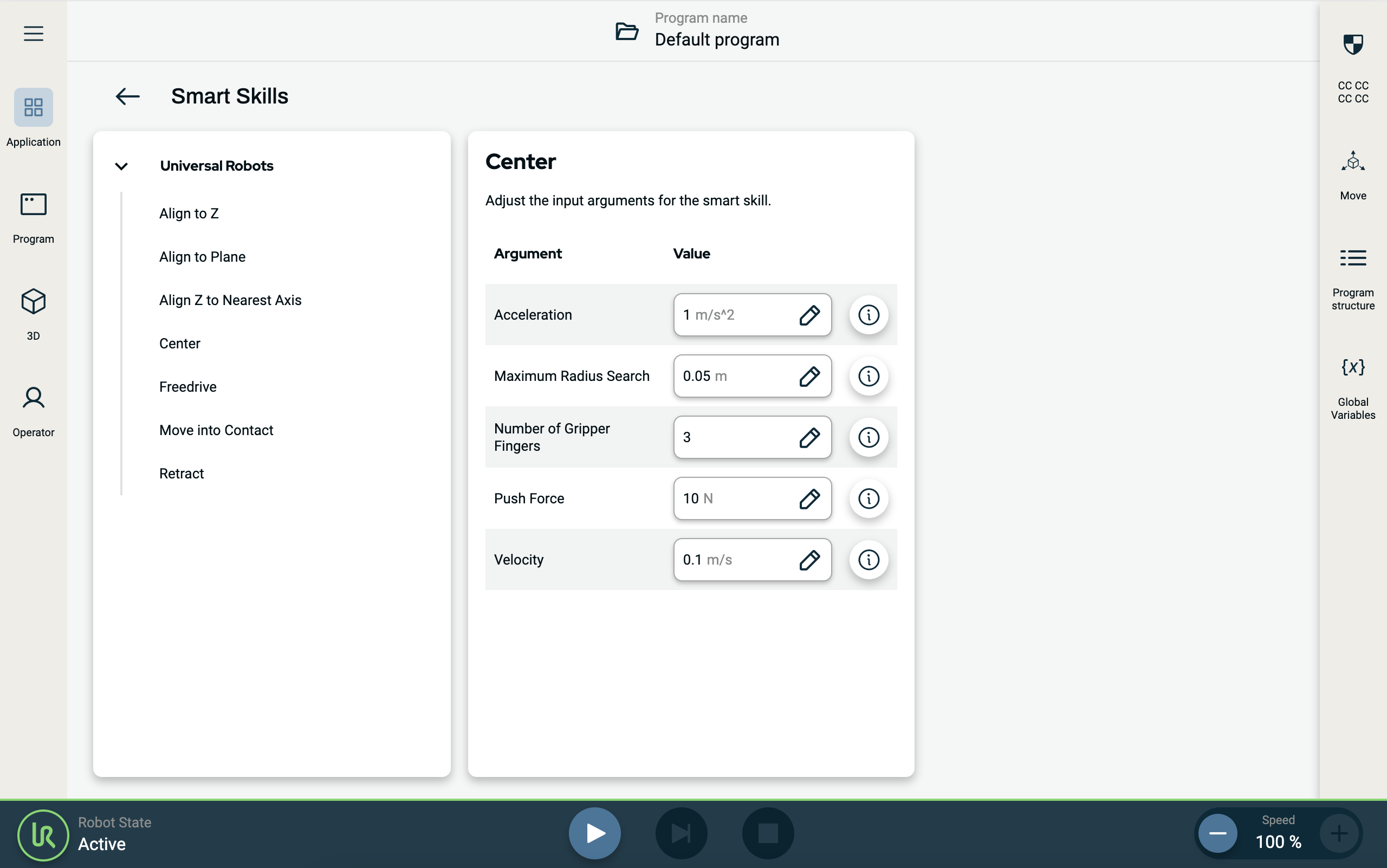This screenshot has height=868, width=1387.
Task: Select Move into Contact skill
Action: (x=216, y=431)
